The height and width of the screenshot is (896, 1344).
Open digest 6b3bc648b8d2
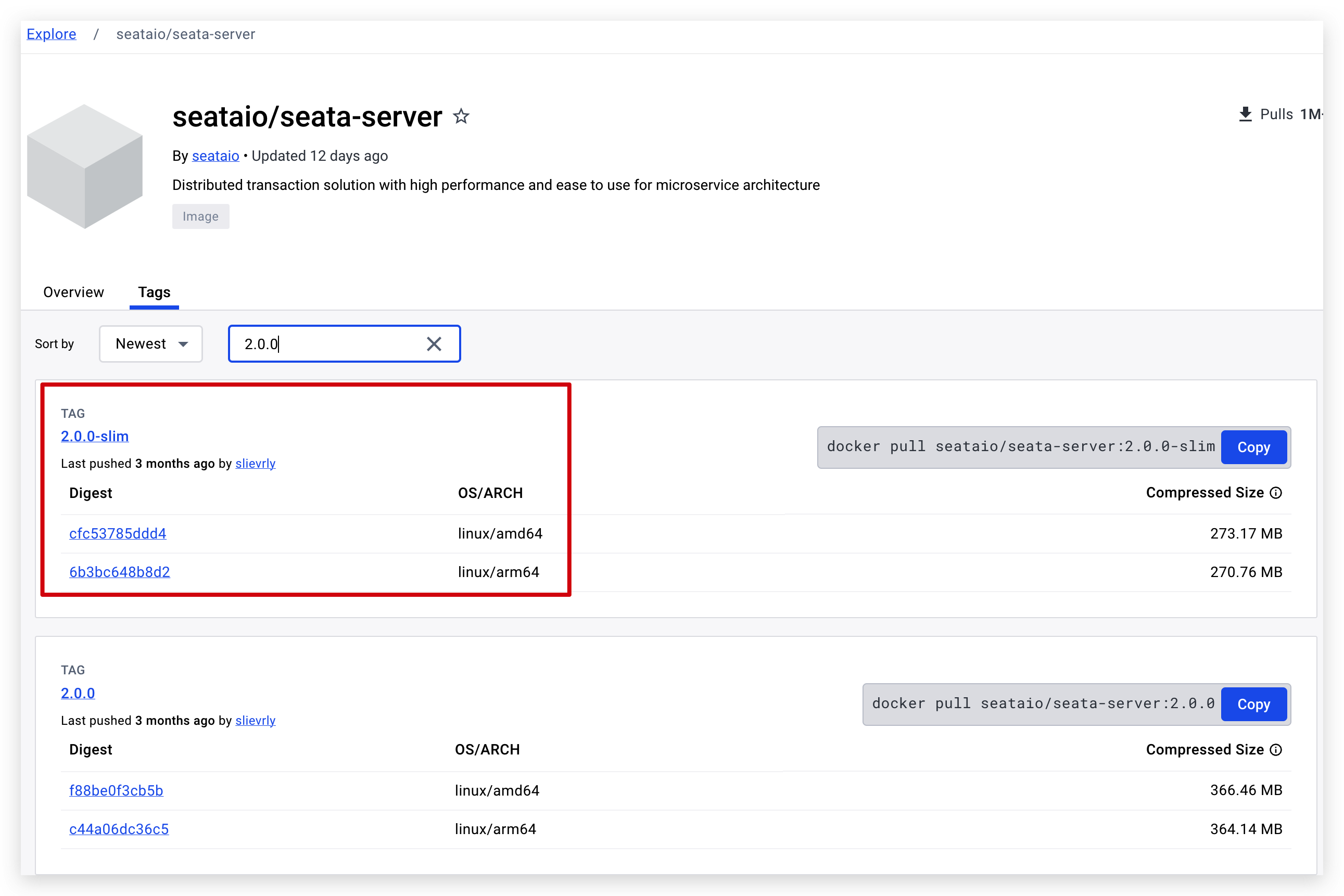(120, 572)
